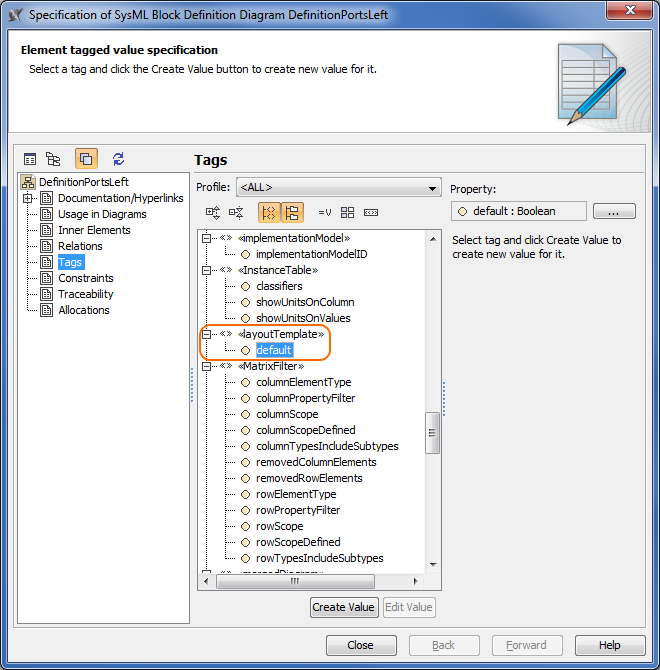The image size is (660, 670).
Task: Select the rowScopeDefined tag
Action: coord(298,542)
